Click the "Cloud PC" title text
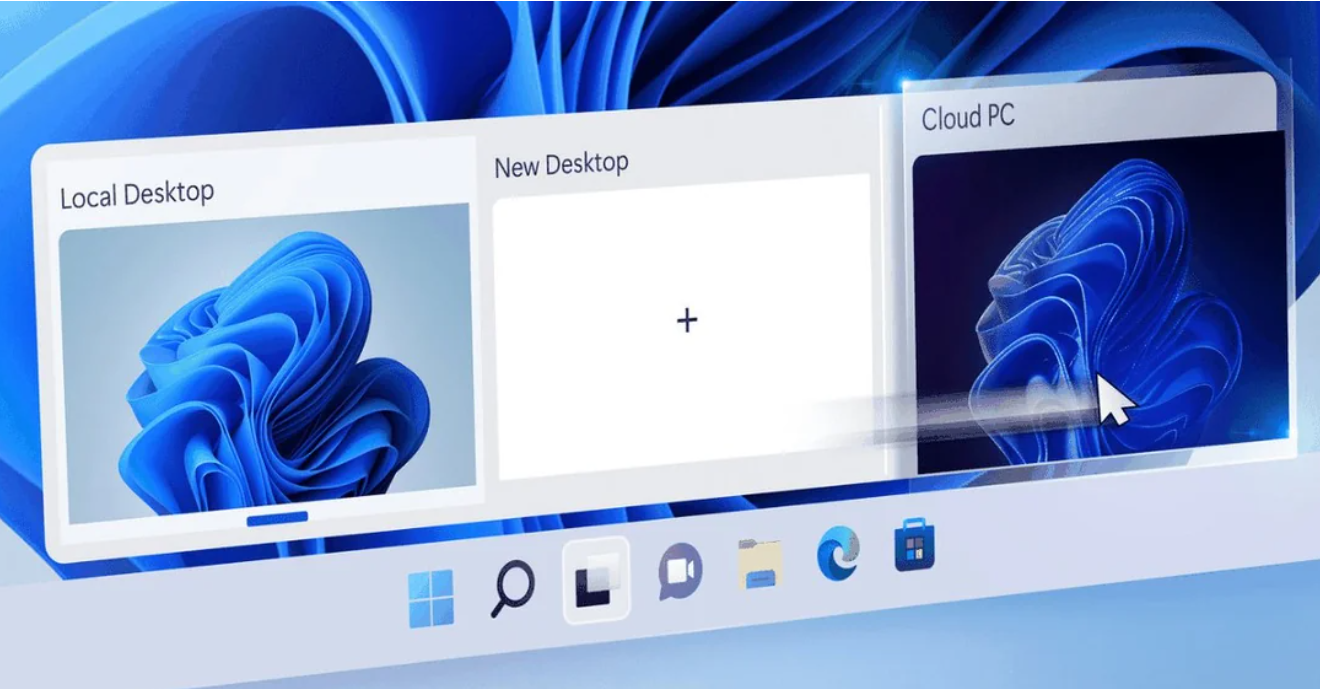This screenshot has width=1320, height=689. pos(967,118)
